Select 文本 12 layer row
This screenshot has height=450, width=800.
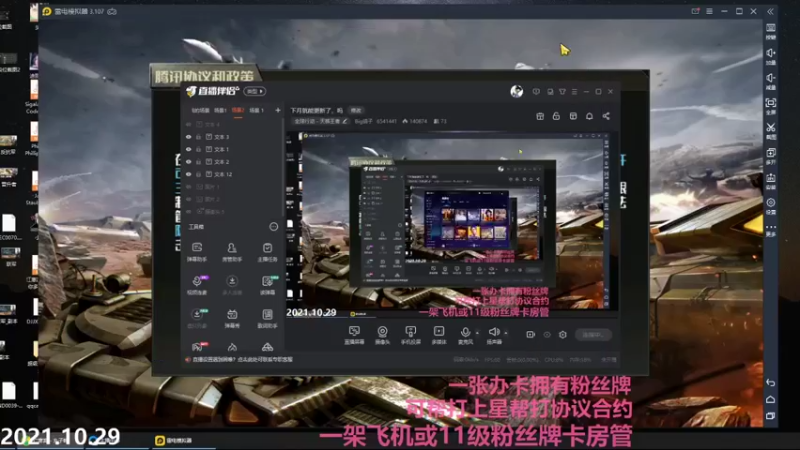[x=233, y=174]
